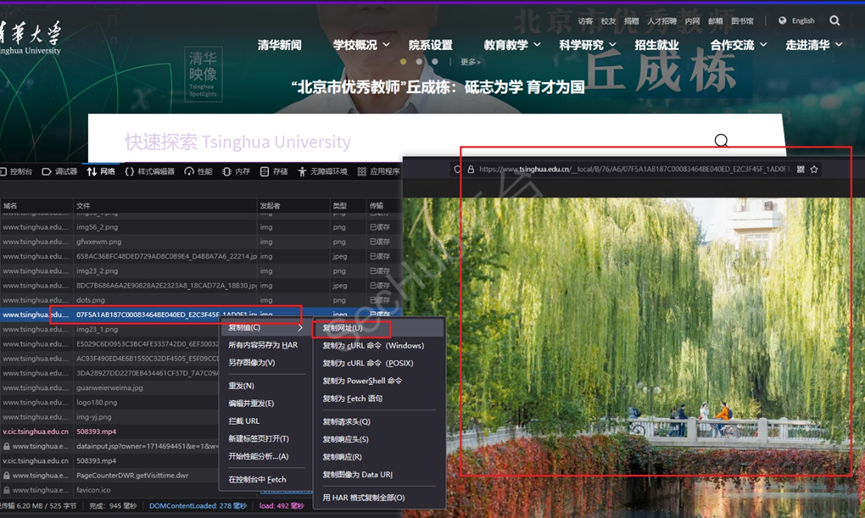Open the 样式编辑器 style editor panel
The image size is (865, 518).
(x=149, y=172)
